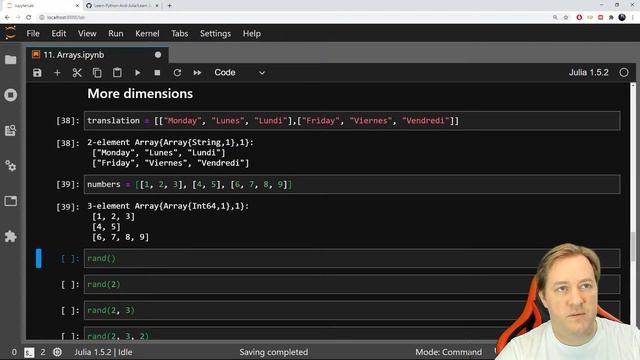
Task: Open the File menu
Action: (x=33, y=33)
